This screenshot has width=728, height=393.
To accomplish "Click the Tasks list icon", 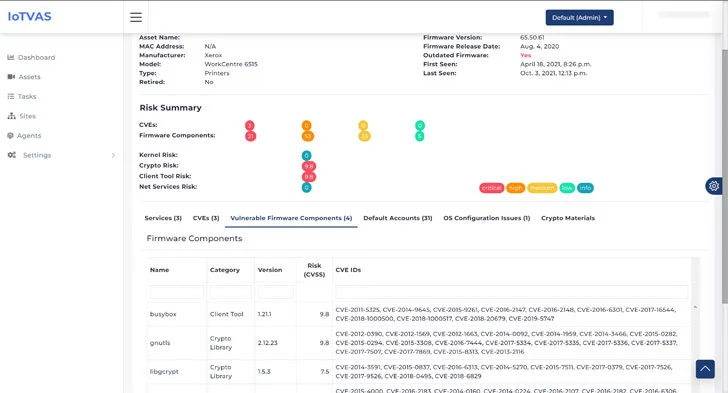I will [x=11, y=96].
